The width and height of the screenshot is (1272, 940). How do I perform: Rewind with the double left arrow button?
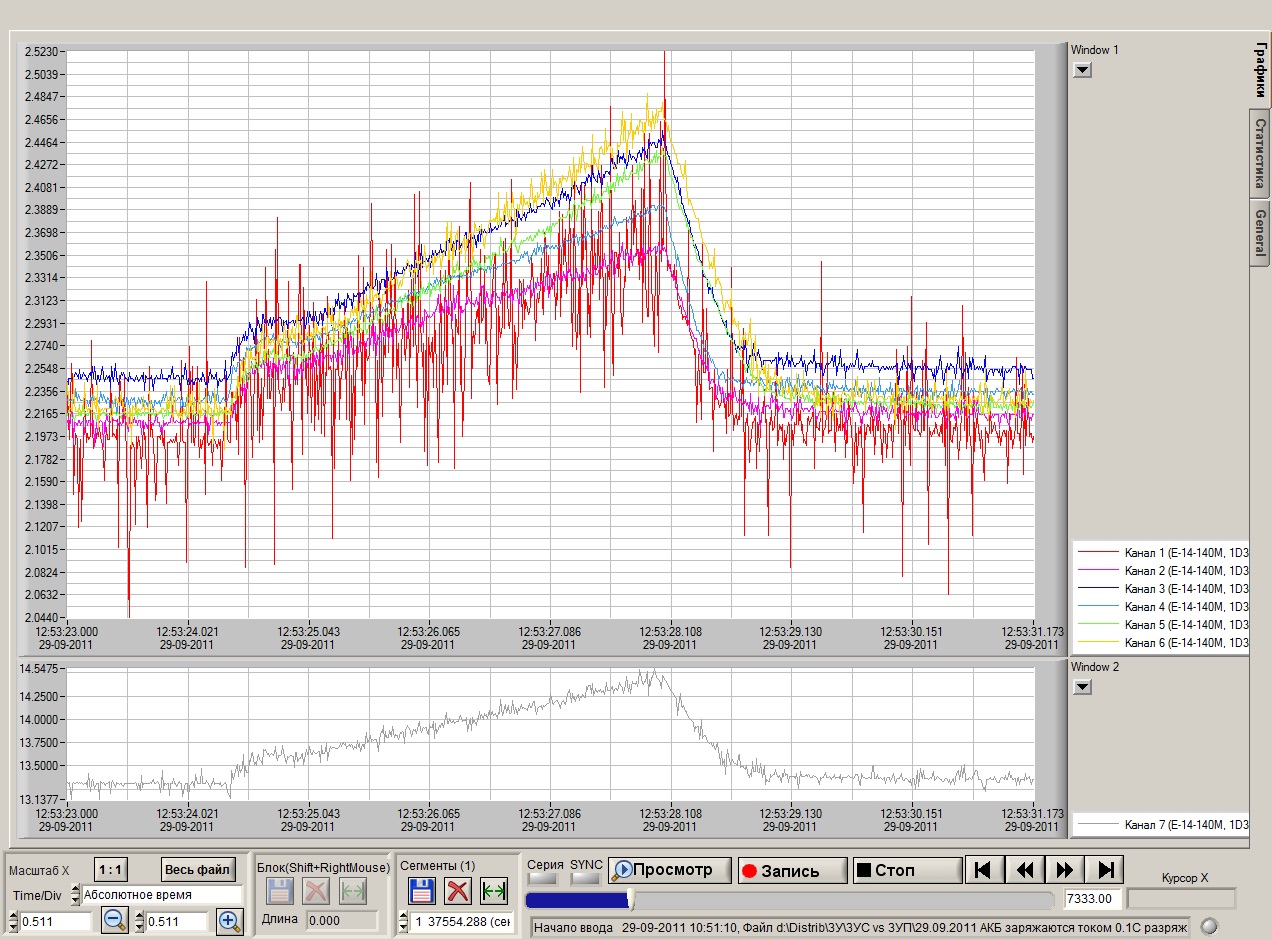coord(1024,870)
